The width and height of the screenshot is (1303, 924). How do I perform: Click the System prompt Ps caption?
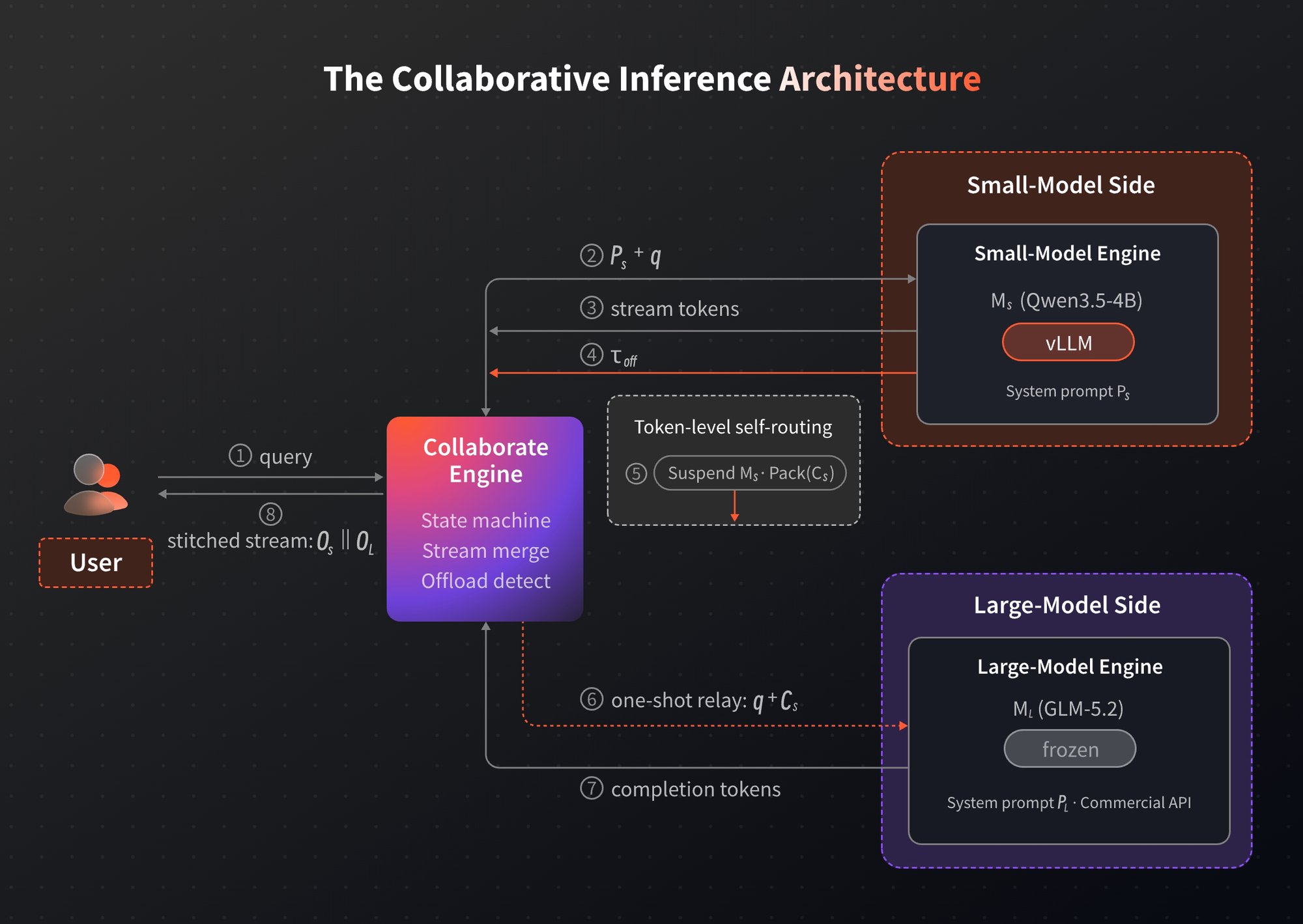(1068, 391)
